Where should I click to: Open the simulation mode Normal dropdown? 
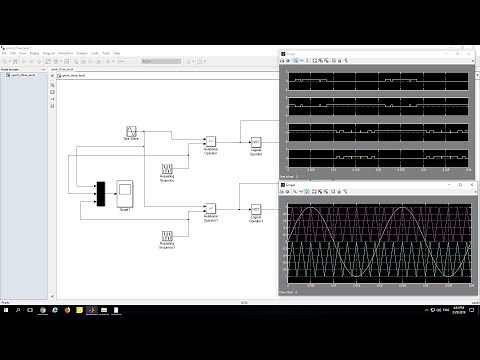point(161,61)
